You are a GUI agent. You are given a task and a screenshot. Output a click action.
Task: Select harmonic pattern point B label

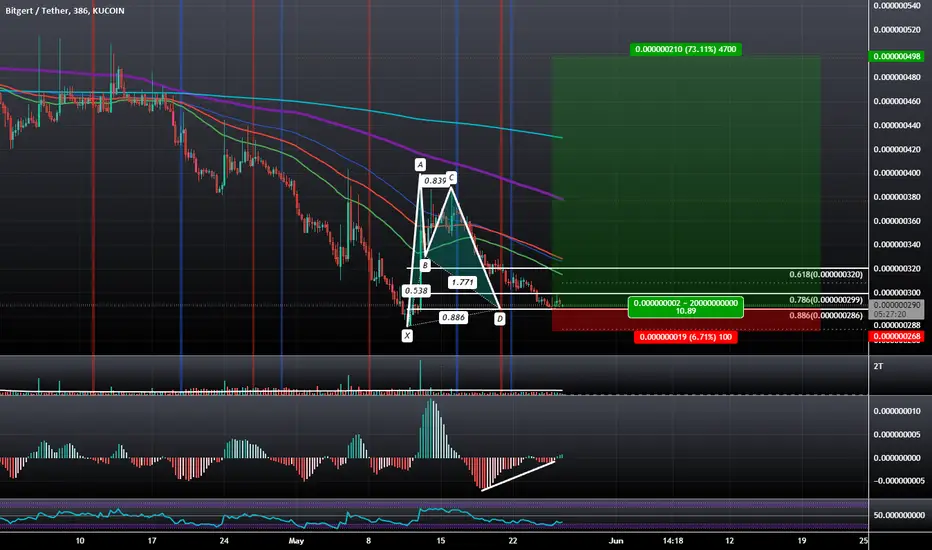(x=425, y=265)
